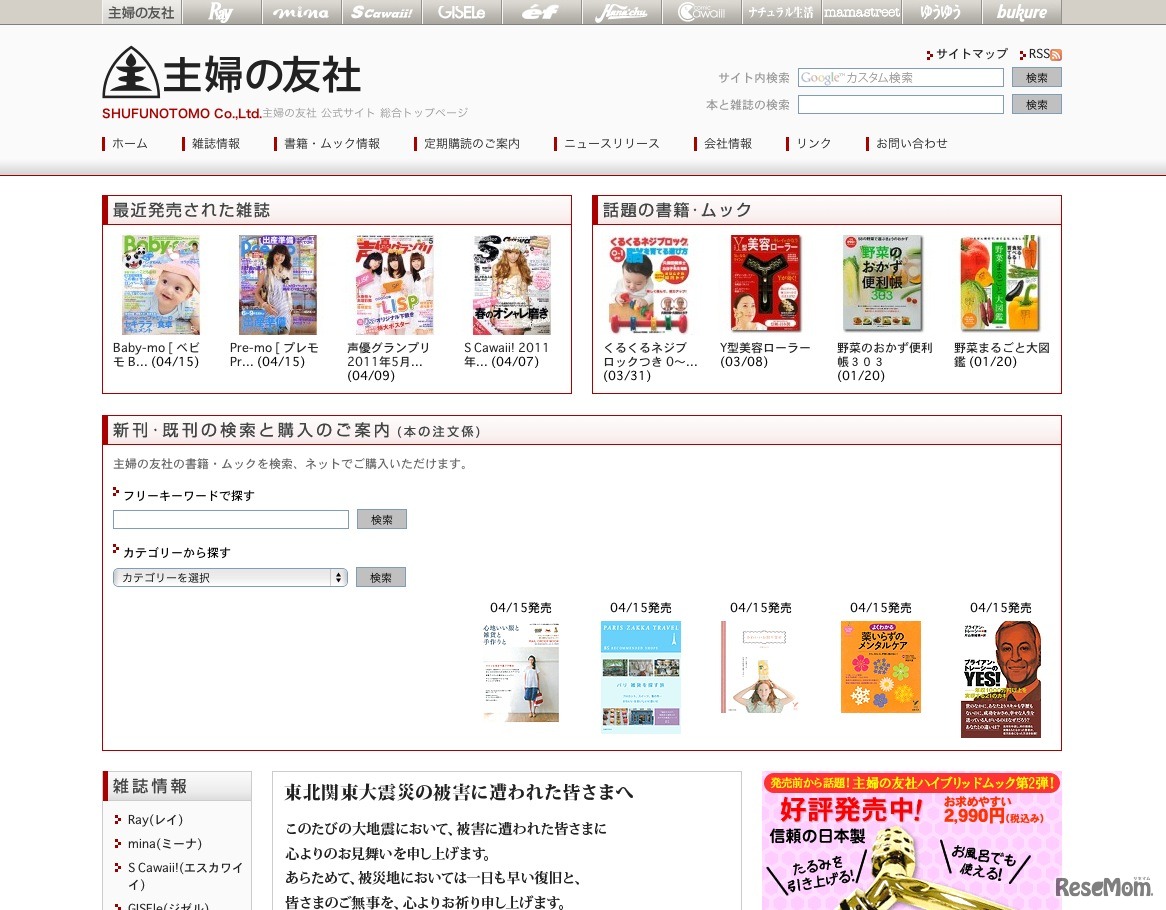The height and width of the screenshot is (910, 1166).
Task: Click 検索 button next to category dropdown
Action: click(381, 578)
